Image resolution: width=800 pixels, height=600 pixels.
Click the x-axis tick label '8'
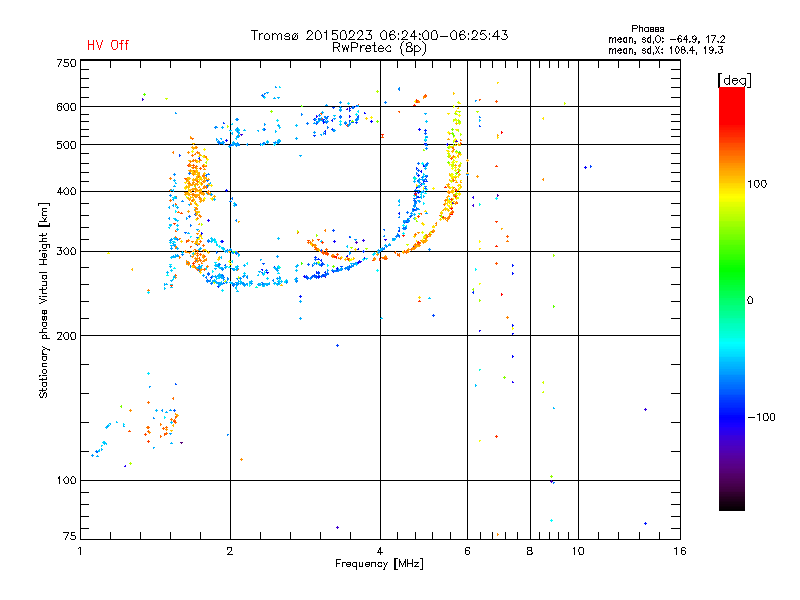coord(530,551)
